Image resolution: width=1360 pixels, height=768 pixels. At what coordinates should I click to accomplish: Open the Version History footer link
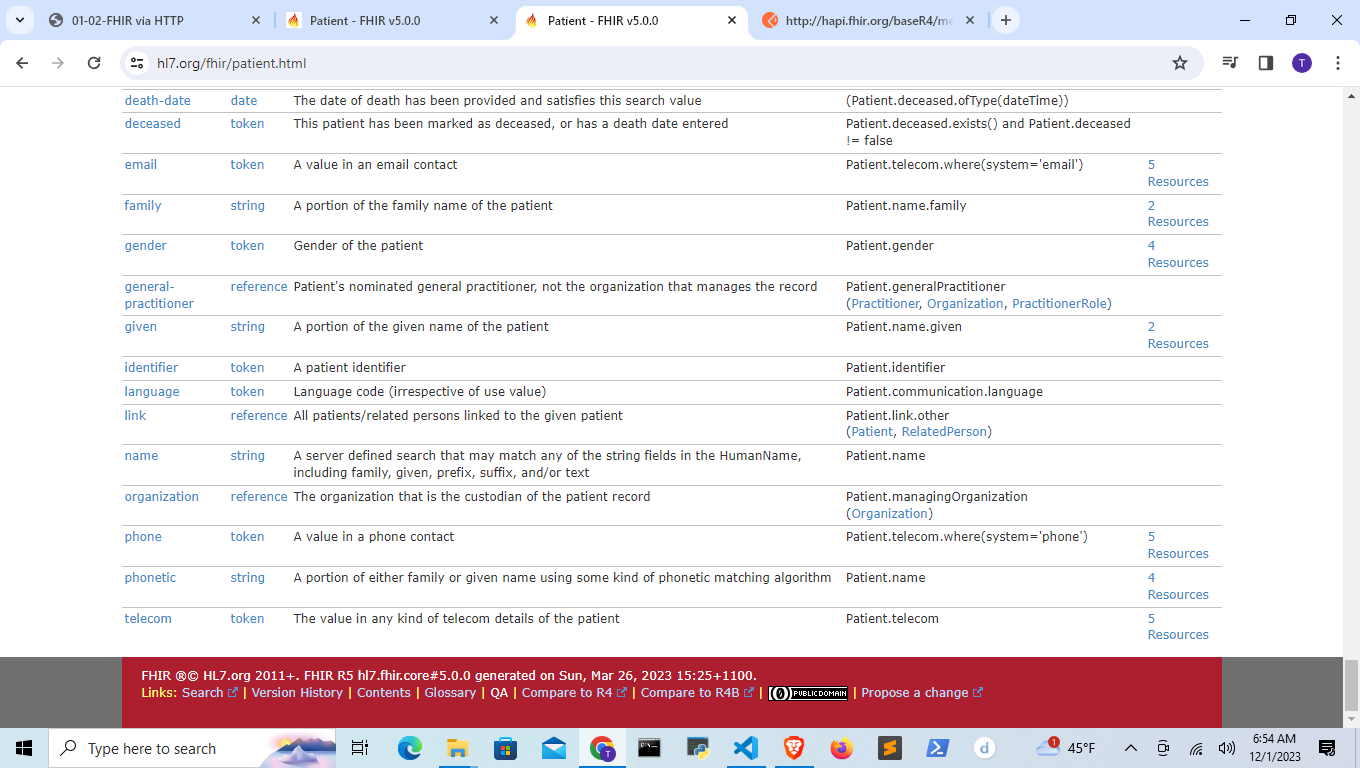[x=297, y=692]
